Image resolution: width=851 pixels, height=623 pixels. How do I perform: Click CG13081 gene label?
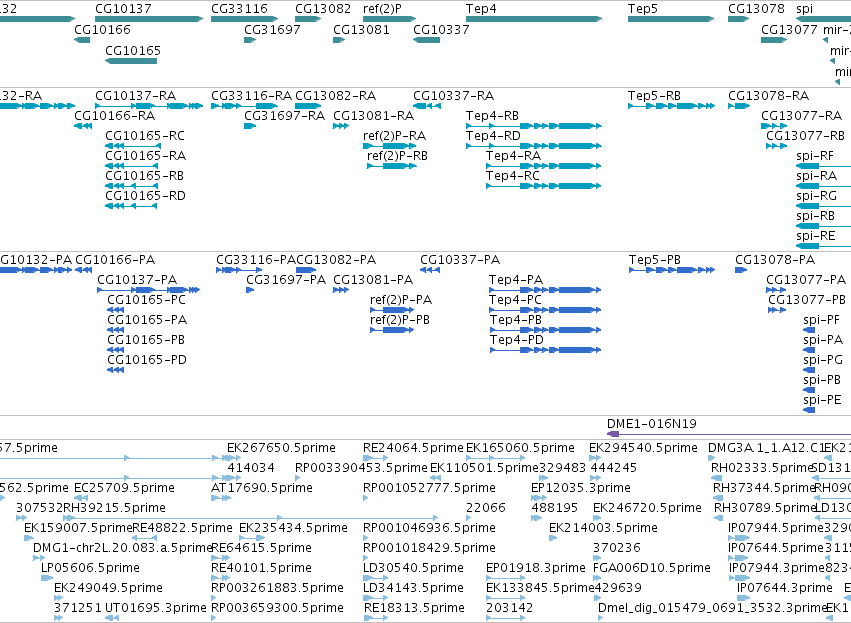tap(361, 29)
